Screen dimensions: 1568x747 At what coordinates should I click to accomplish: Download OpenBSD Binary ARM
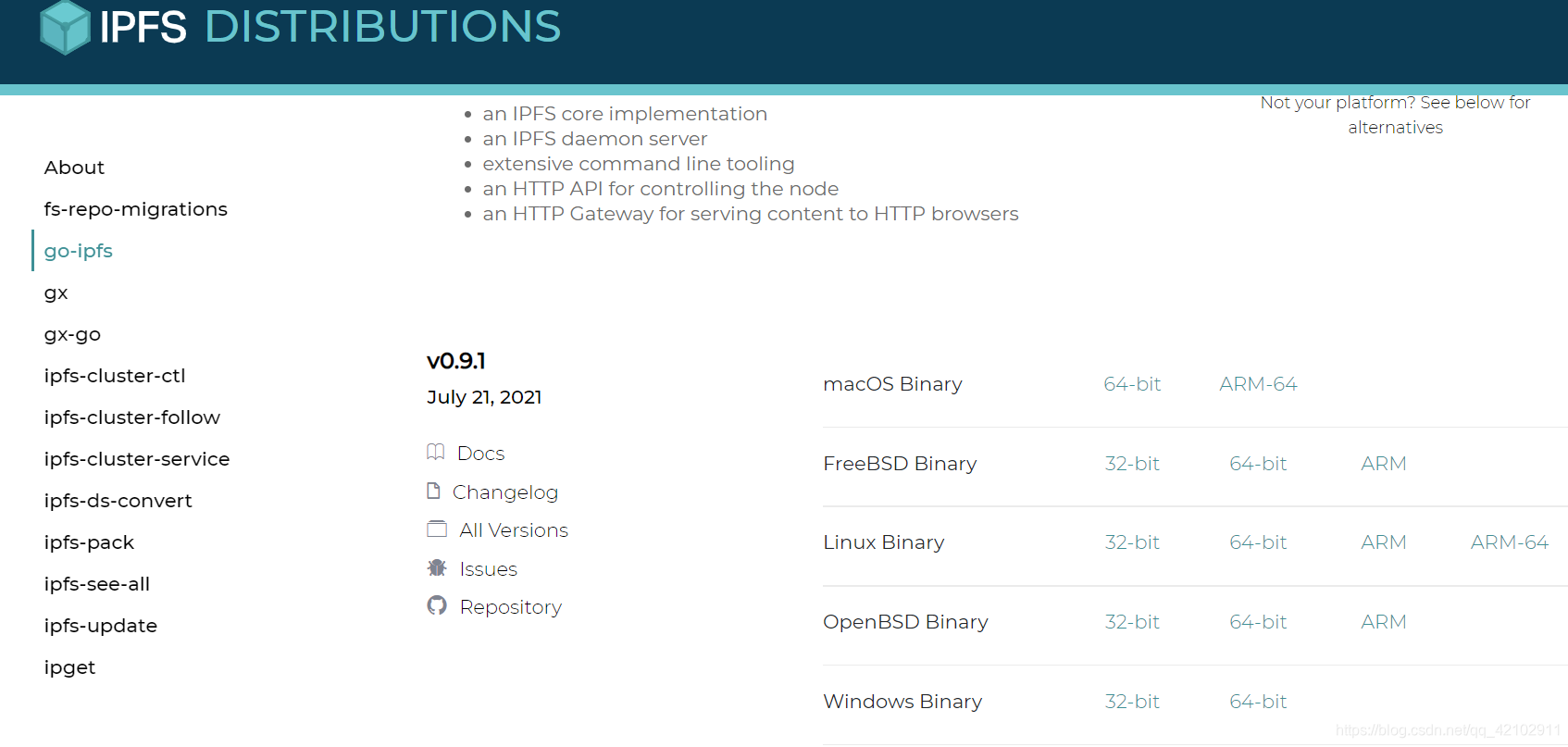(x=1384, y=622)
